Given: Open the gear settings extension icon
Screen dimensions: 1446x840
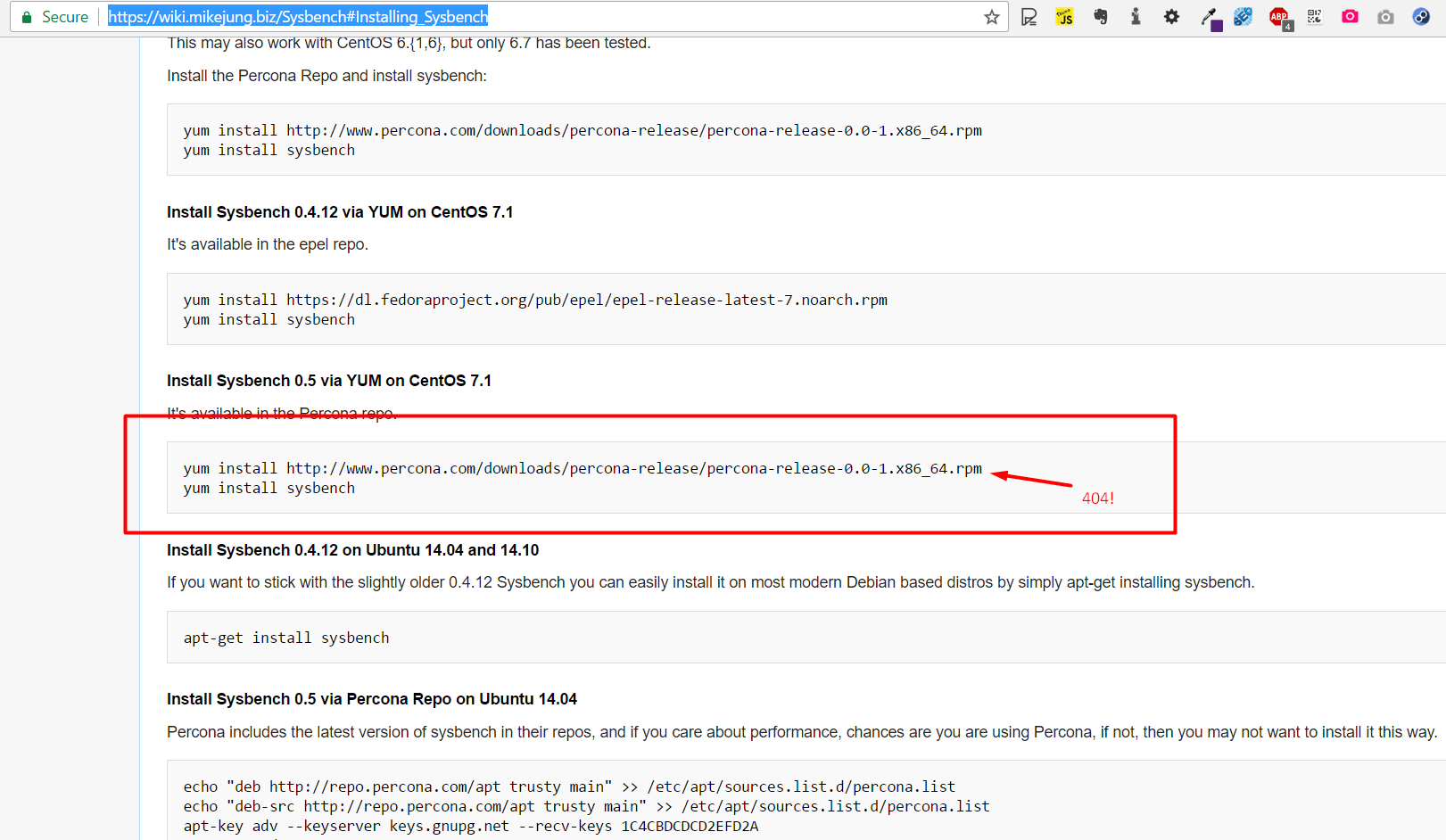Looking at the screenshot, I should tap(1171, 17).
